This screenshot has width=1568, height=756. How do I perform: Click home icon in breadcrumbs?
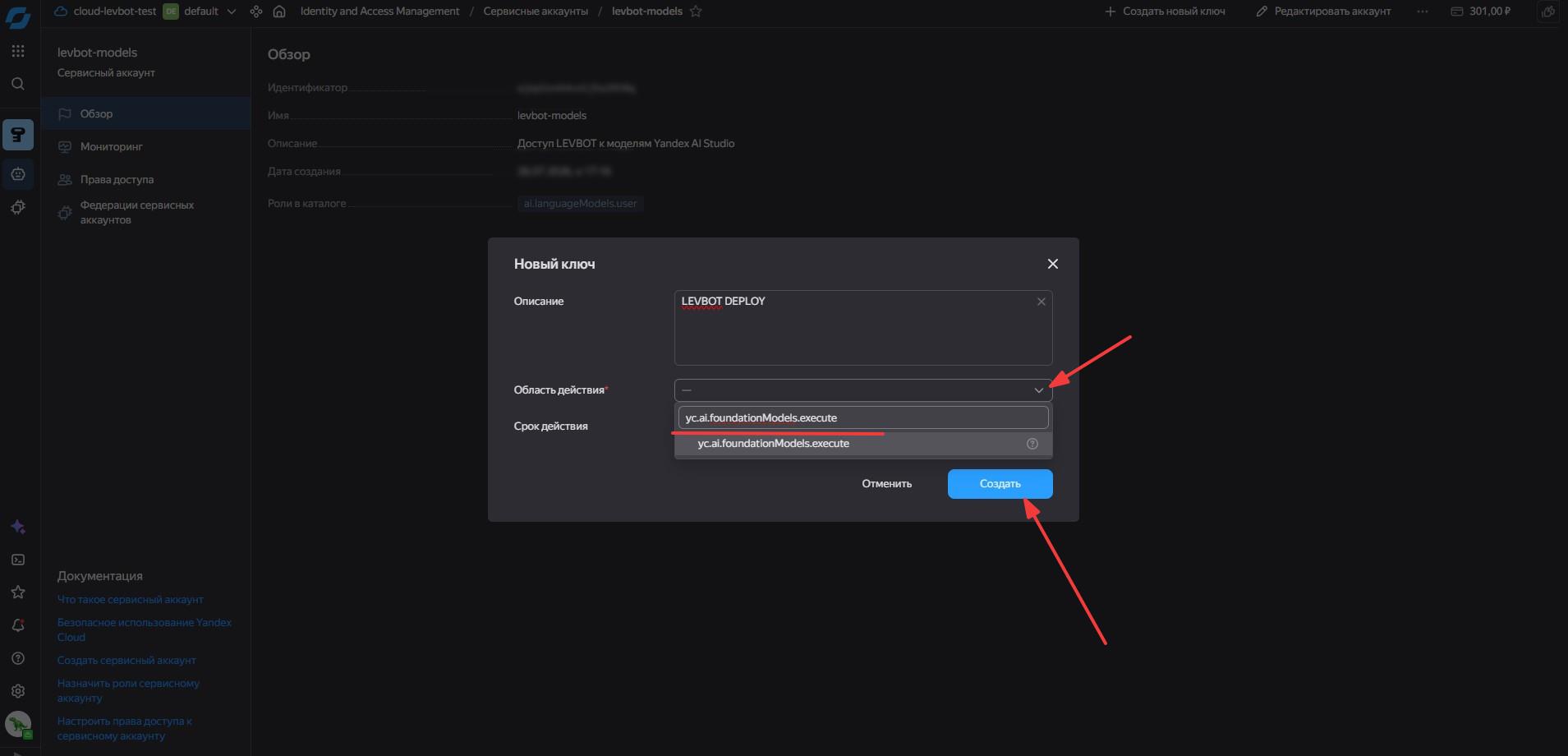(279, 12)
